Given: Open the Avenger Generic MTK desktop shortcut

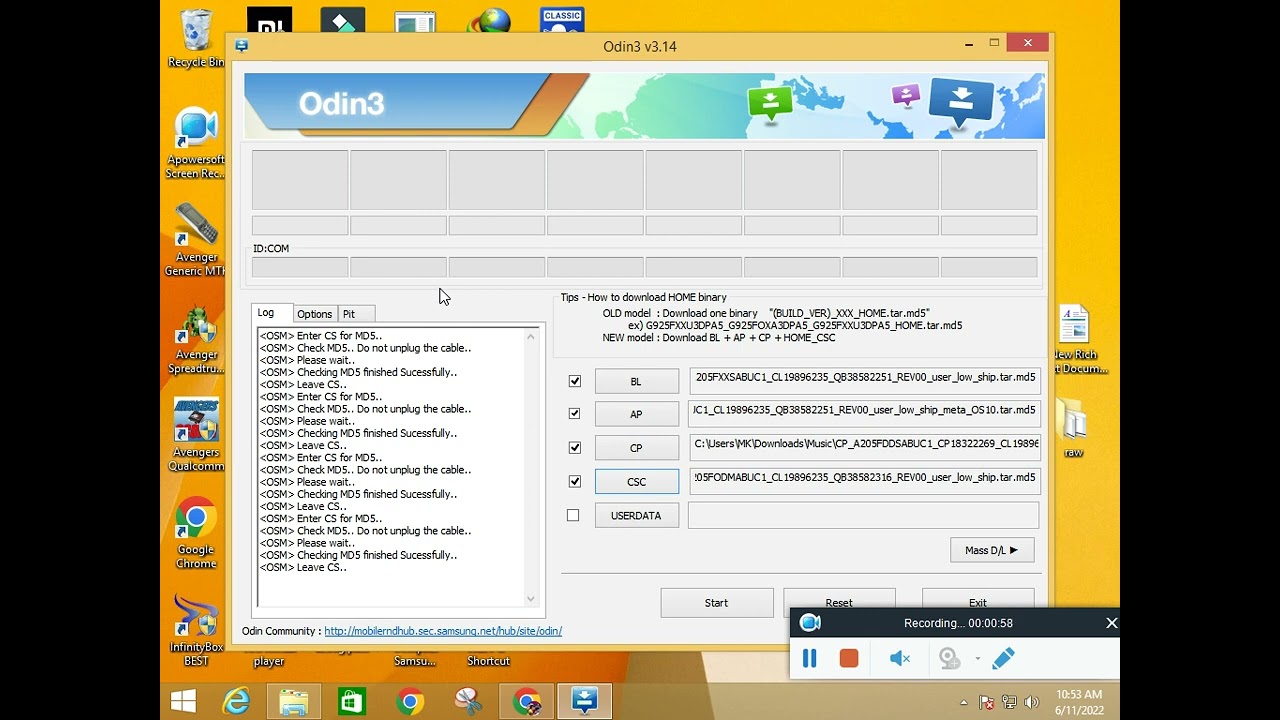Looking at the screenshot, I should point(196,239).
